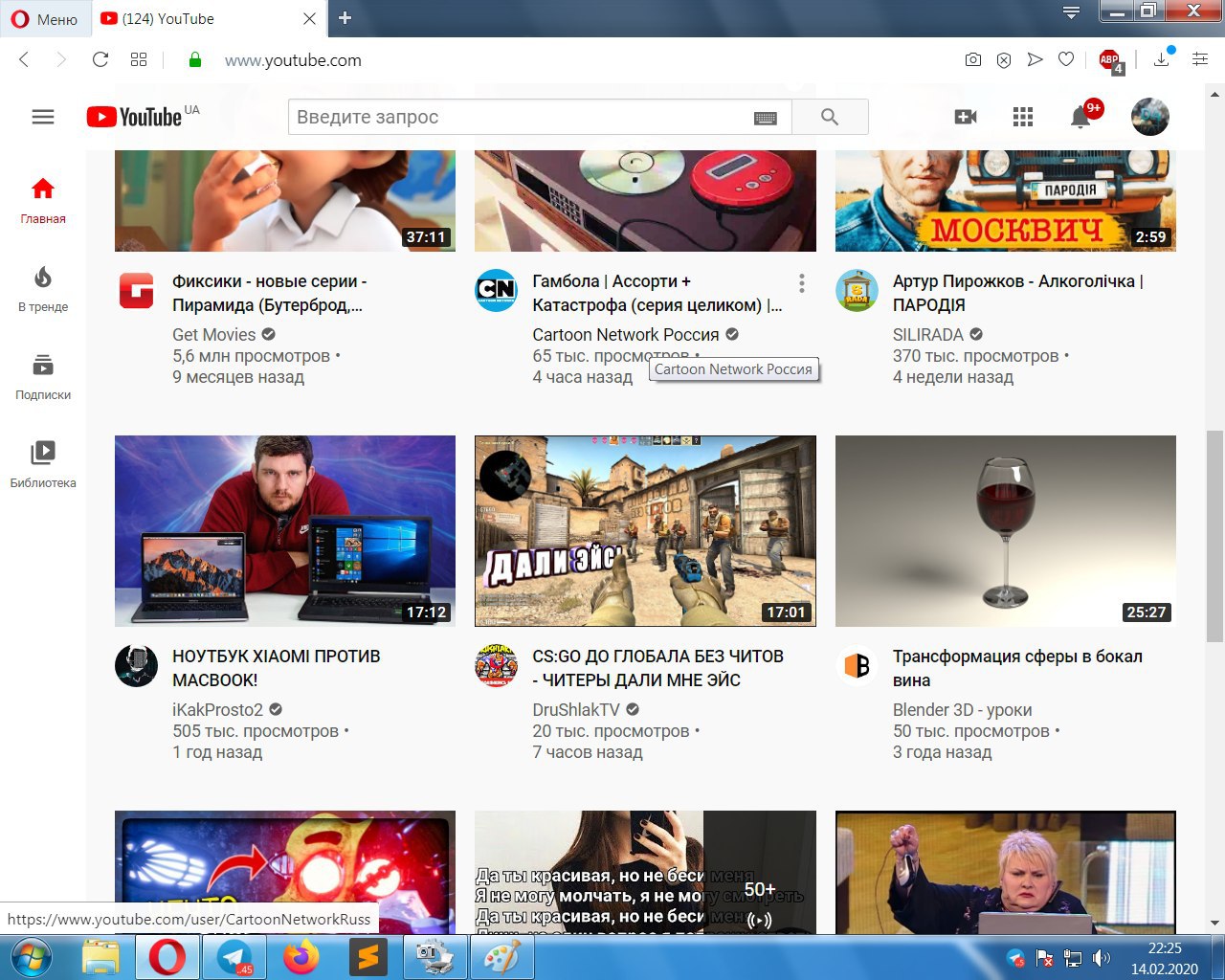Click the Cartoon Network channel avatar
The height and width of the screenshot is (980, 1225).
click(x=496, y=291)
